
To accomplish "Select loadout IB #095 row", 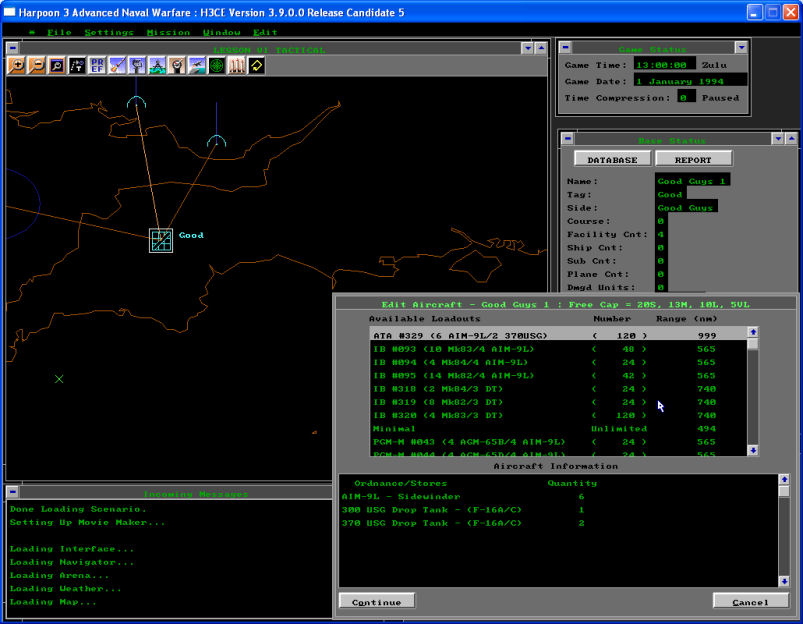I will (x=558, y=376).
